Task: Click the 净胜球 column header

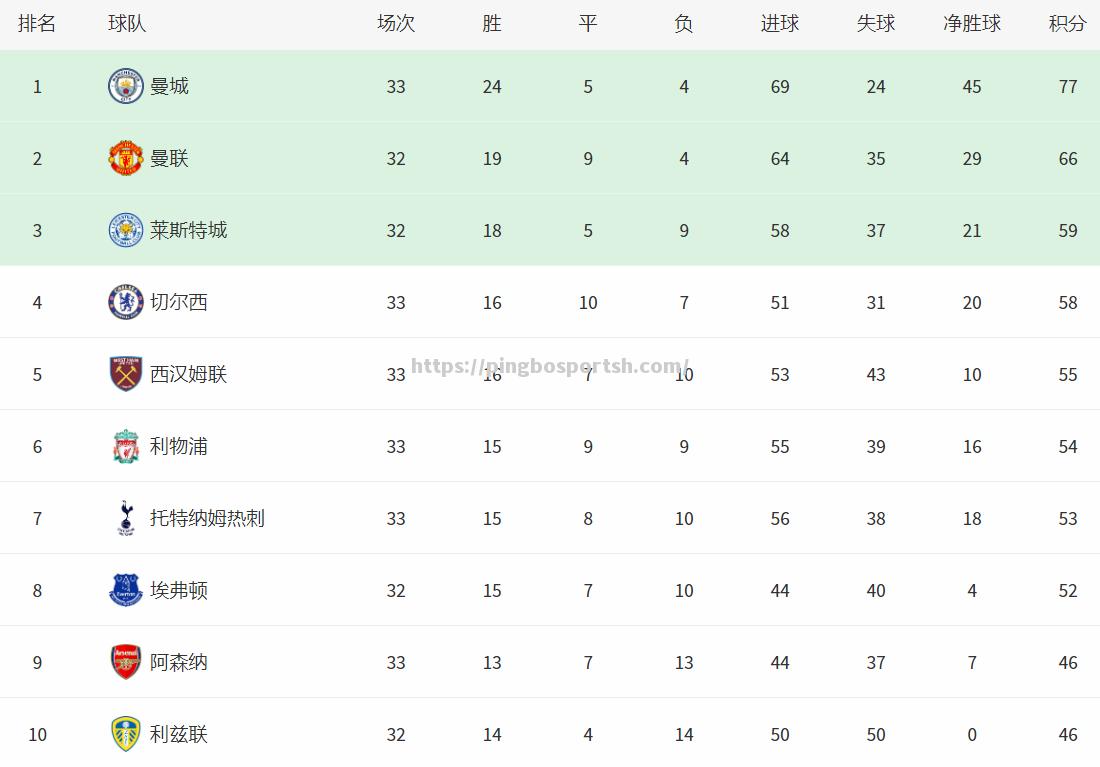Action: click(x=972, y=24)
